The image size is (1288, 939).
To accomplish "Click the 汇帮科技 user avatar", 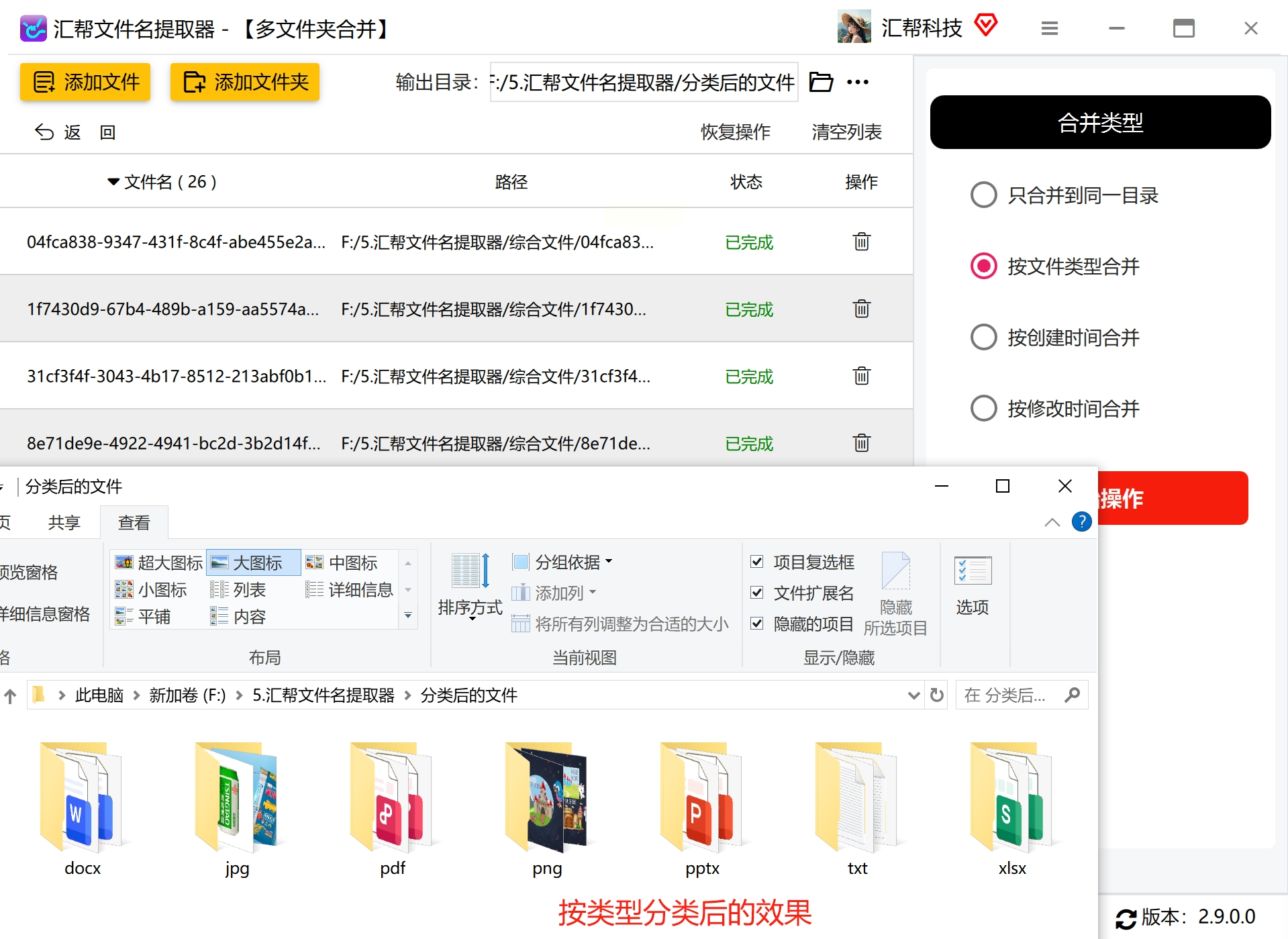I will (x=854, y=27).
